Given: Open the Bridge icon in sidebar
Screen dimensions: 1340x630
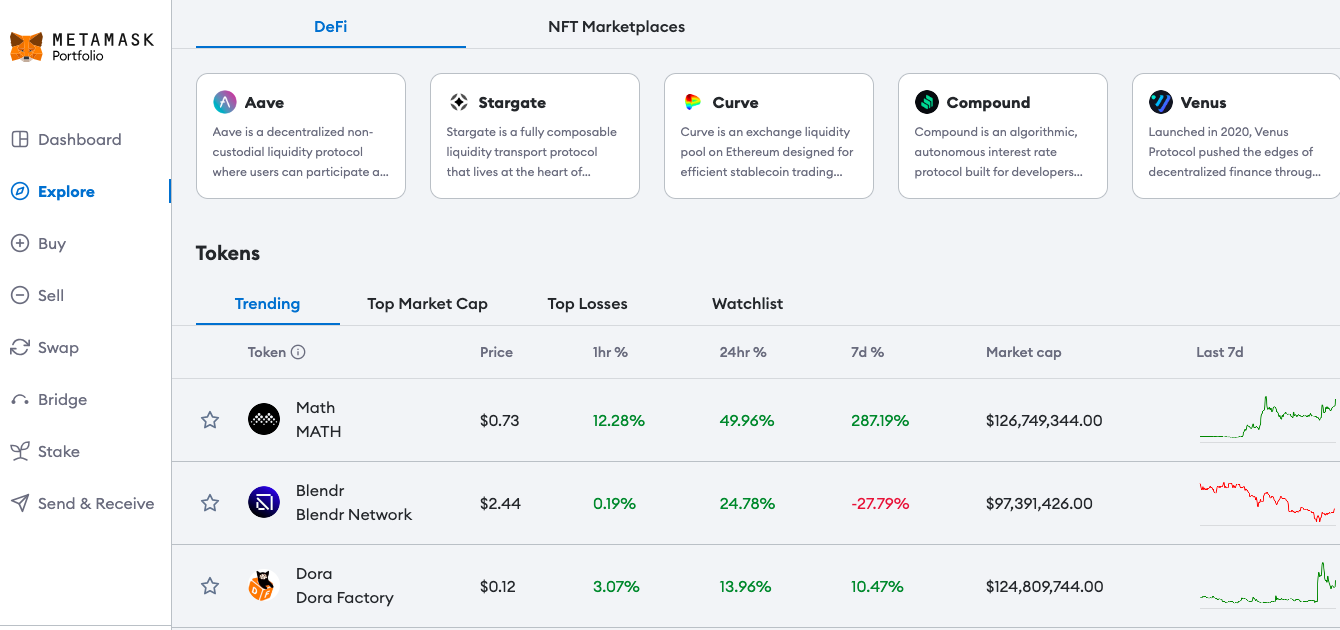Looking at the screenshot, I should point(20,400).
